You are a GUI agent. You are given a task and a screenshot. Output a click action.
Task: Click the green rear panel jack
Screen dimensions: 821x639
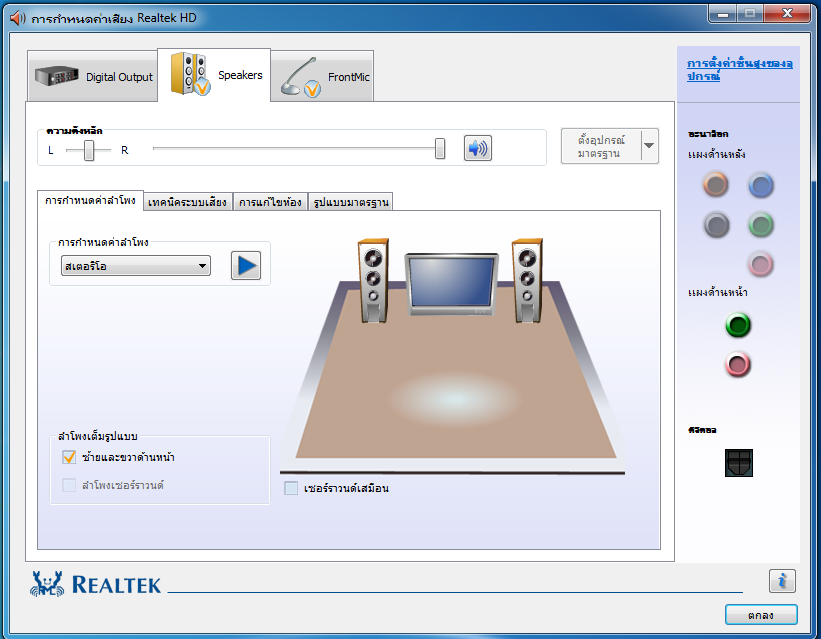[761, 225]
